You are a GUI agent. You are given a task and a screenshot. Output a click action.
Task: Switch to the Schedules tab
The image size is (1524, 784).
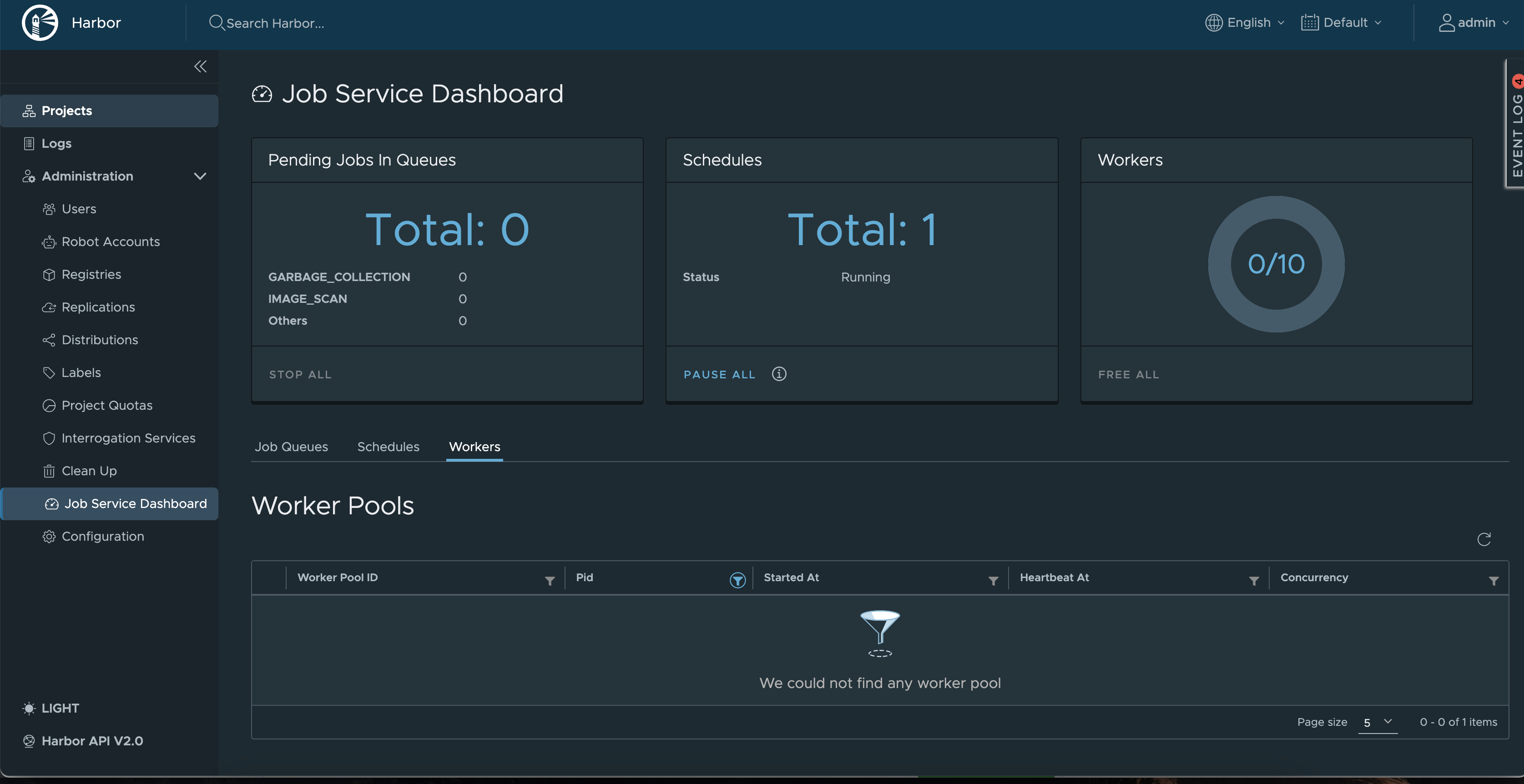(388, 447)
